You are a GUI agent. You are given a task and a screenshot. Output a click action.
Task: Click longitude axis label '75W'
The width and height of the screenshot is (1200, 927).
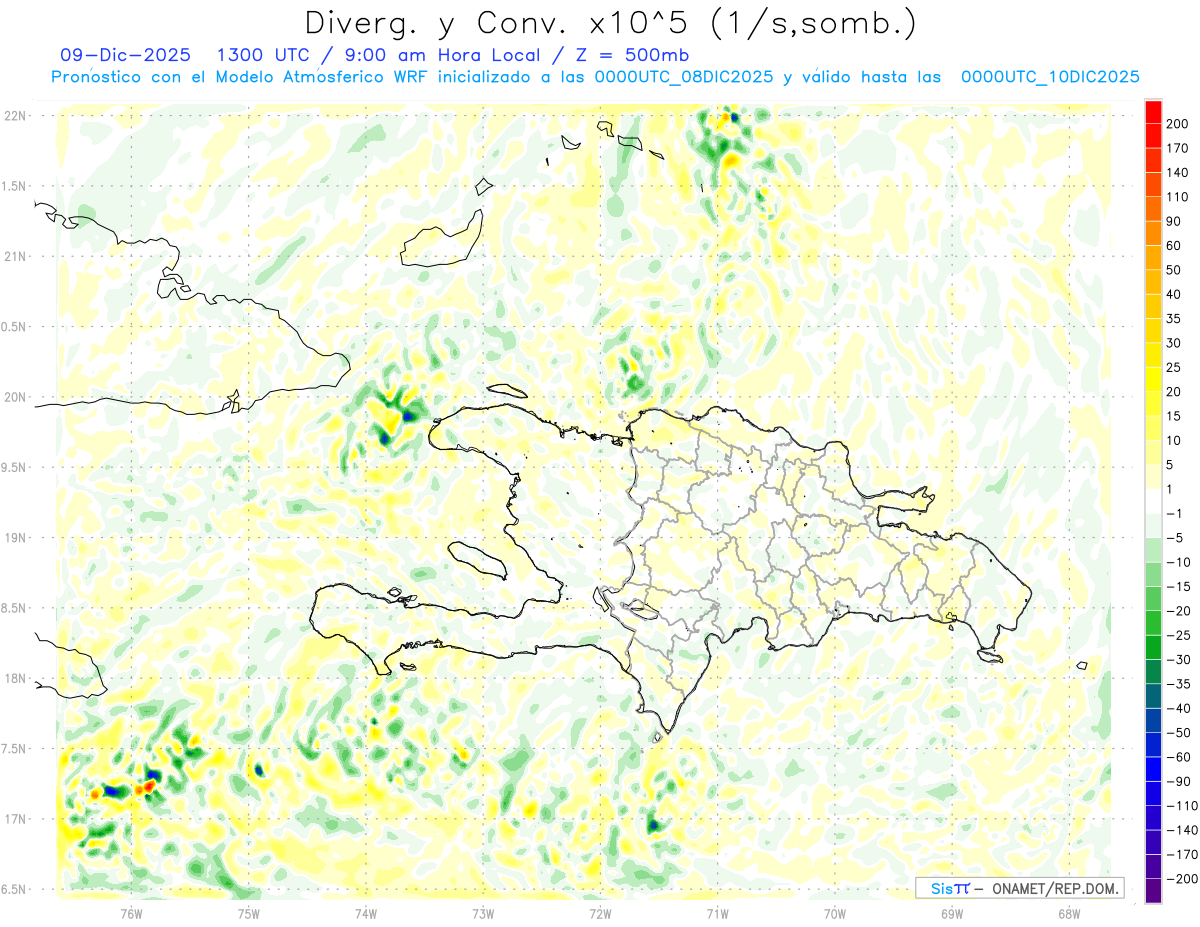pos(248,914)
